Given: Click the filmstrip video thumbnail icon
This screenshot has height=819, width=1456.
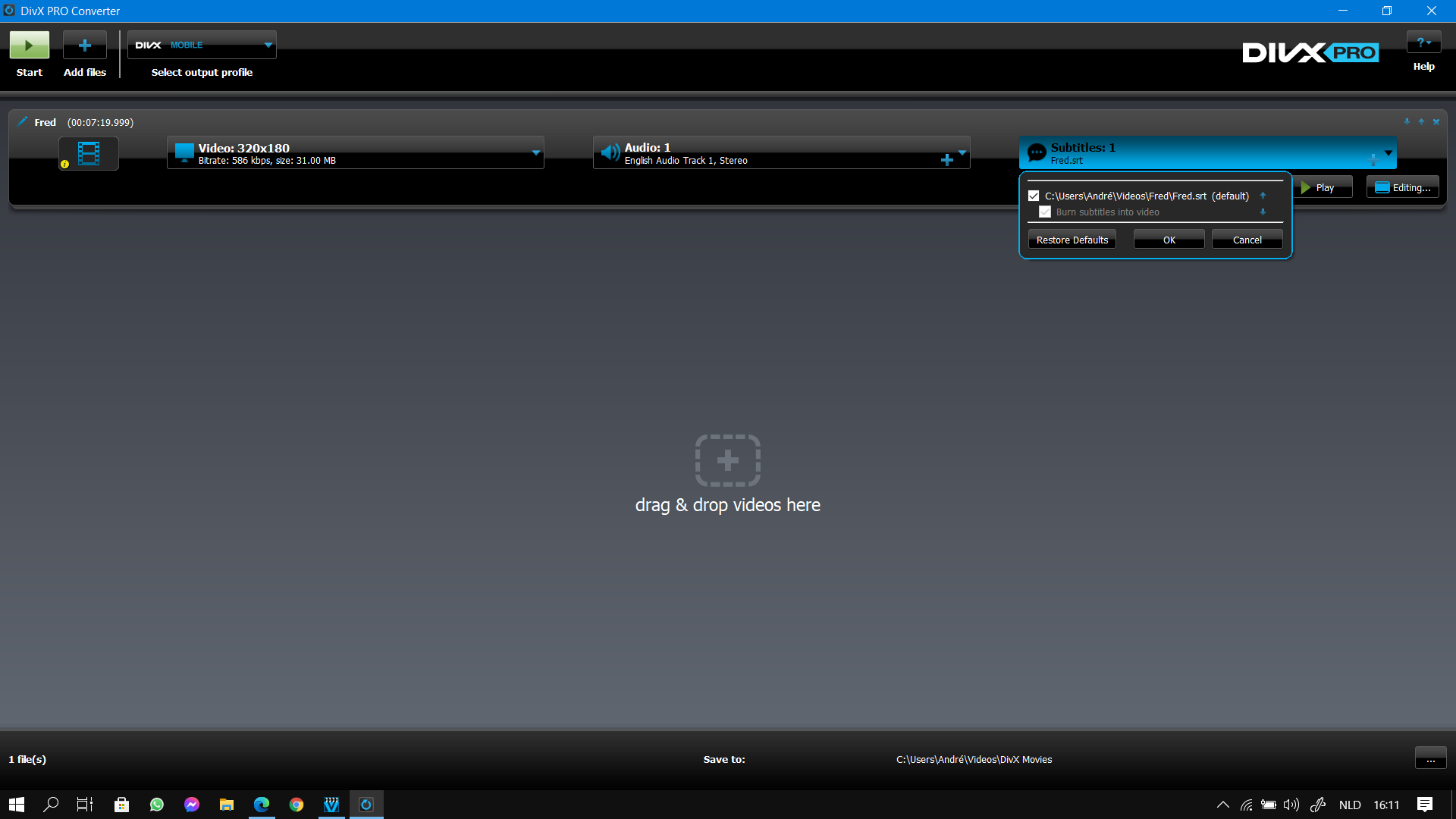Looking at the screenshot, I should pyautogui.click(x=89, y=154).
